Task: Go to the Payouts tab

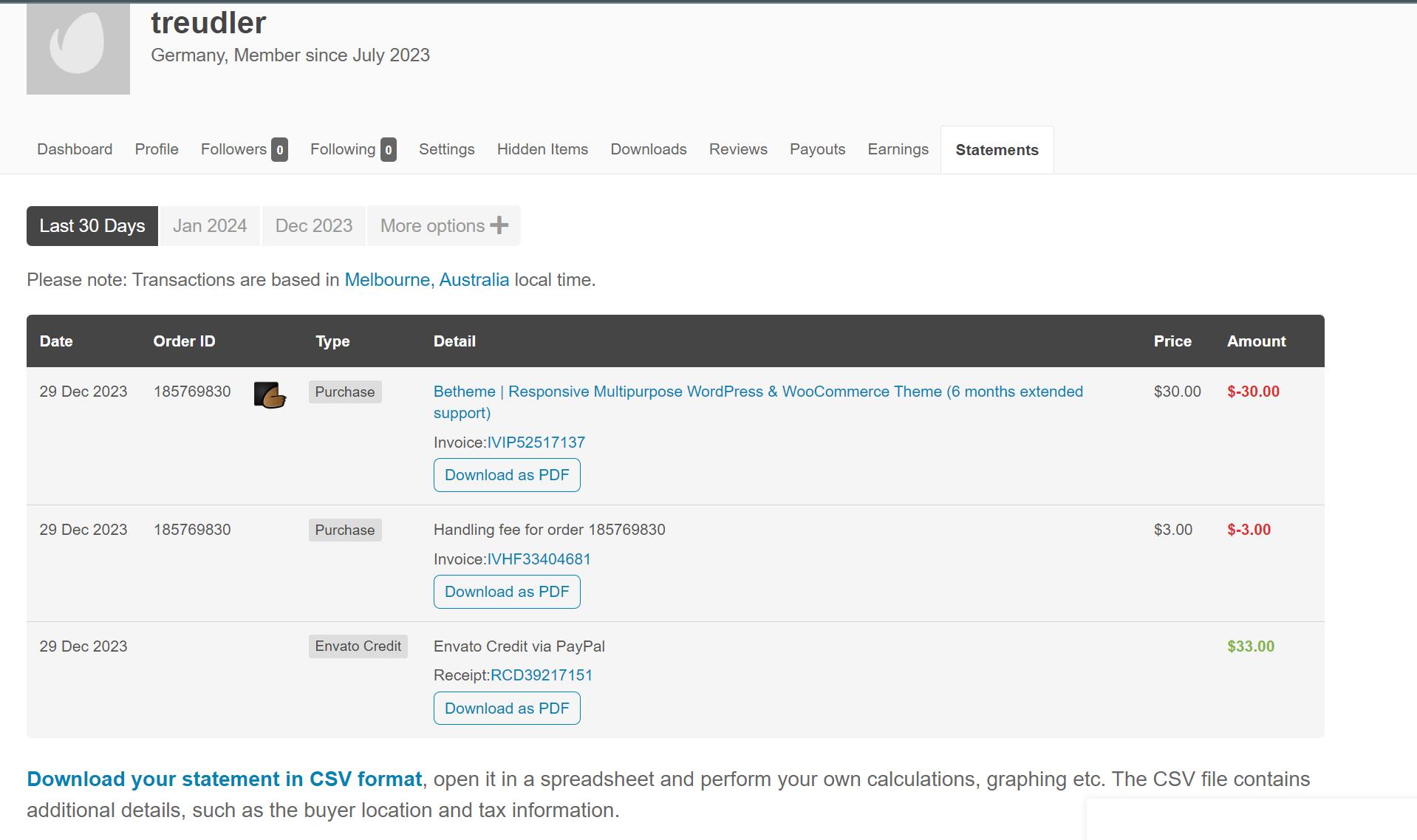Action: pyautogui.click(x=817, y=149)
